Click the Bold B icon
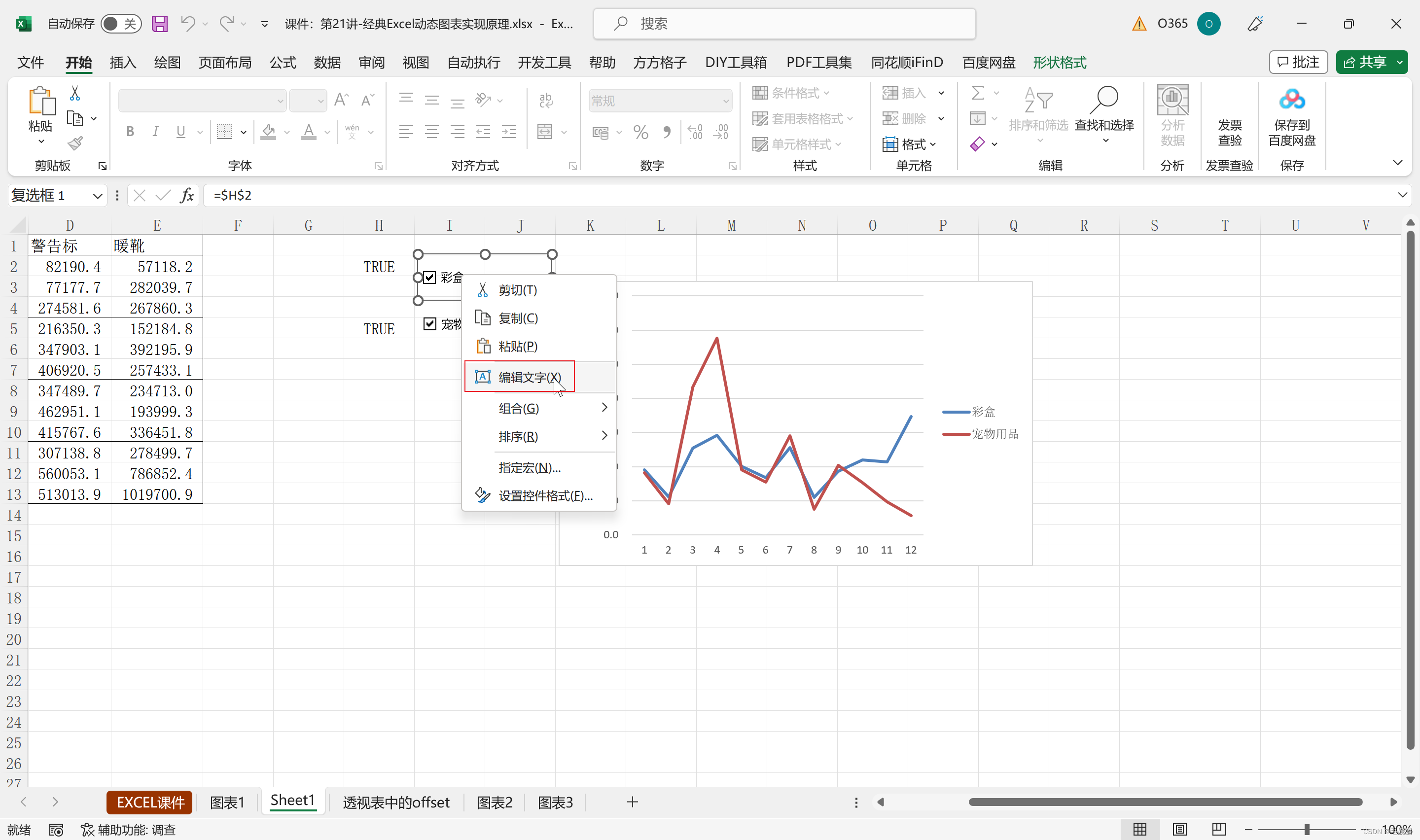The width and height of the screenshot is (1420, 840). point(130,132)
